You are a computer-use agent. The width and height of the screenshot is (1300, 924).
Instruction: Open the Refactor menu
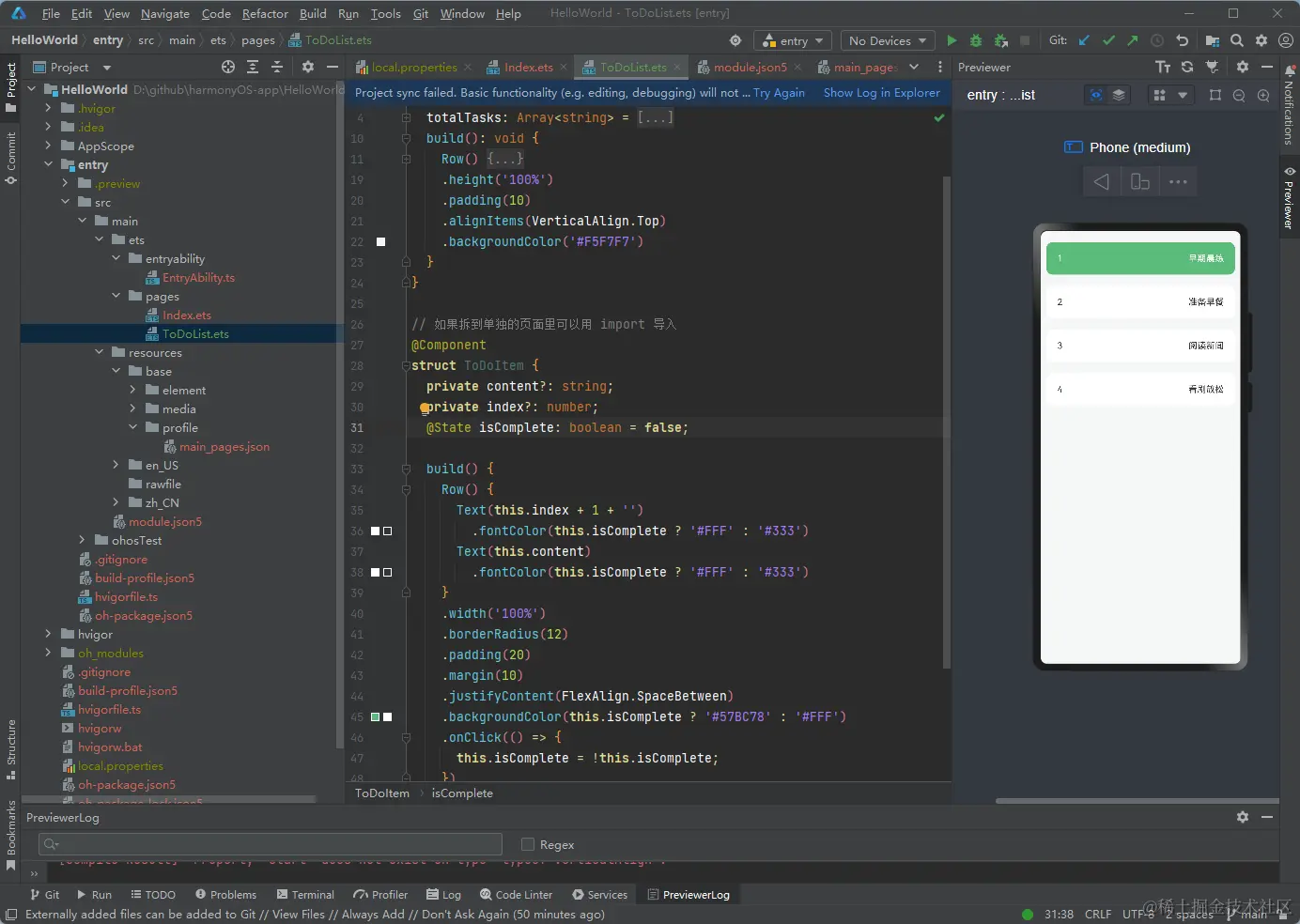tap(265, 13)
